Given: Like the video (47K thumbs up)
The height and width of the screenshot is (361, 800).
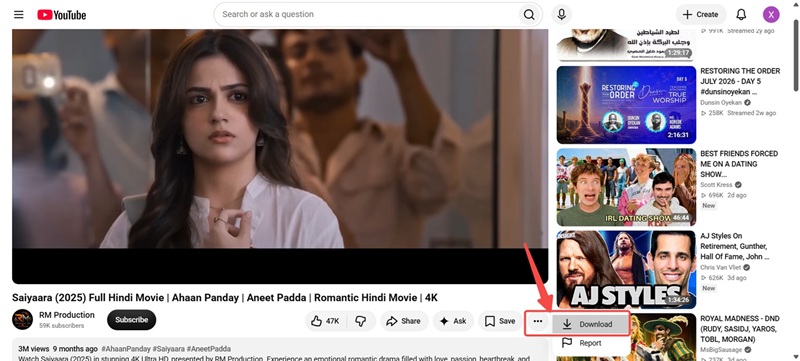Looking at the screenshot, I should pos(326,321).
